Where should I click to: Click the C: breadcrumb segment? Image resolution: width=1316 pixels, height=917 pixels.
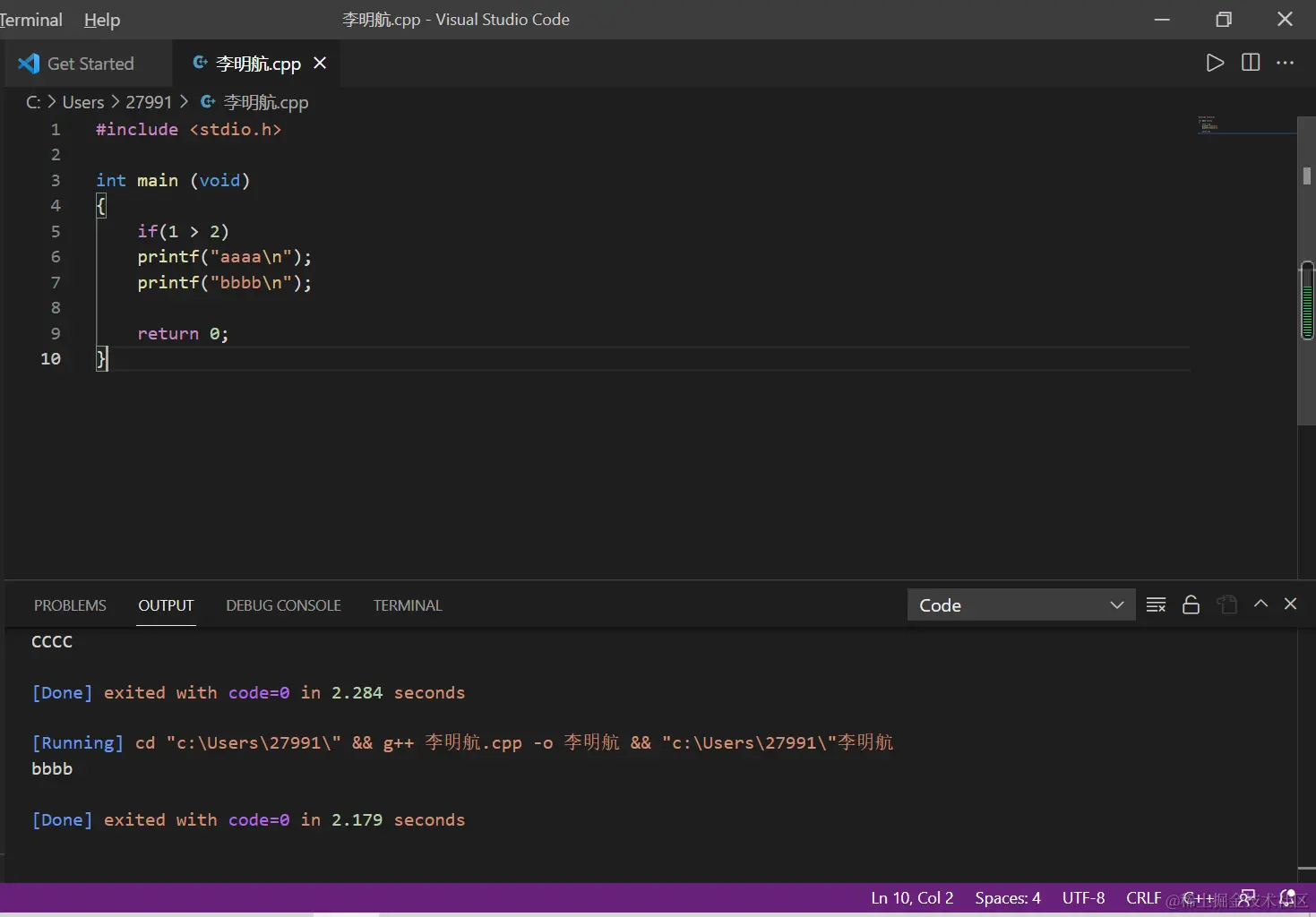coord(33,102)
